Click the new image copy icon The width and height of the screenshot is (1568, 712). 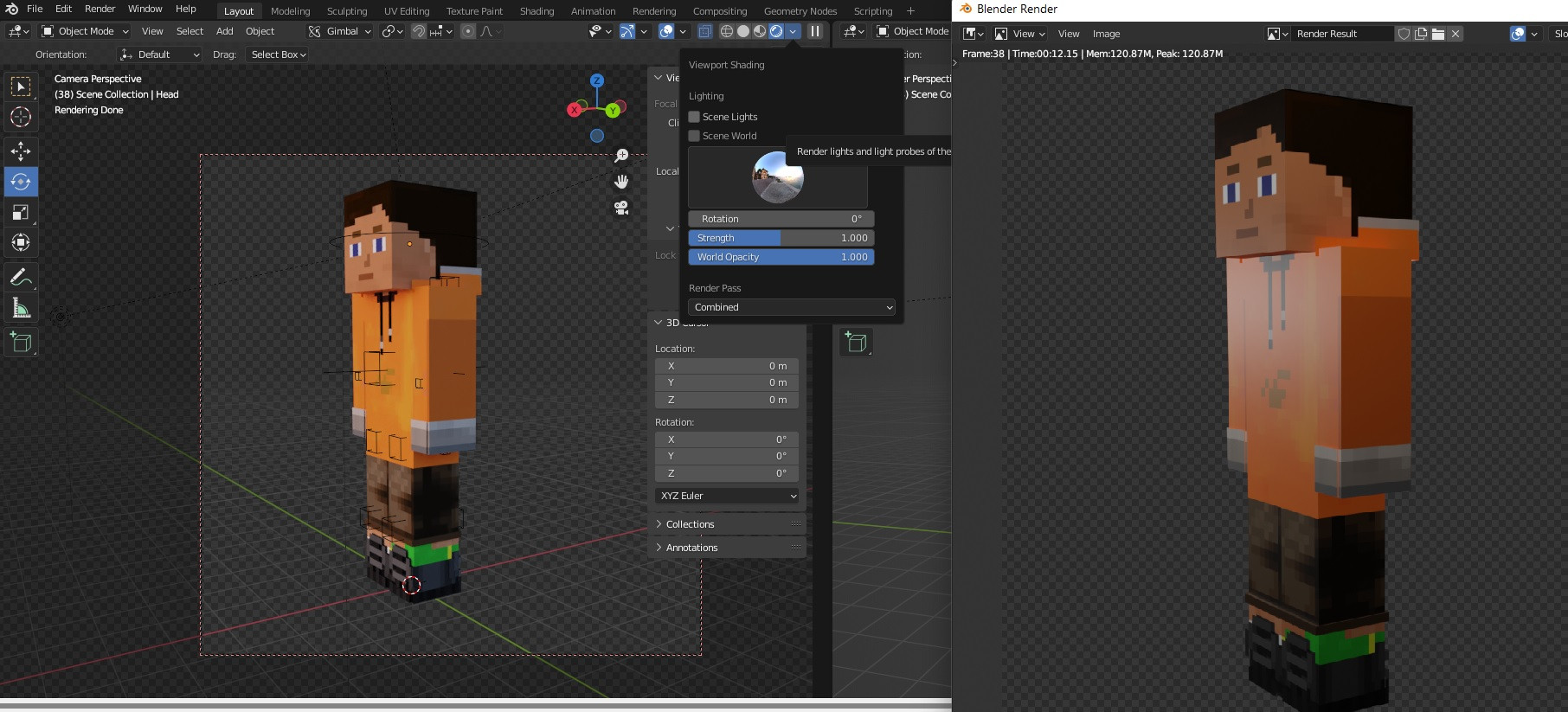point(1421,34)
